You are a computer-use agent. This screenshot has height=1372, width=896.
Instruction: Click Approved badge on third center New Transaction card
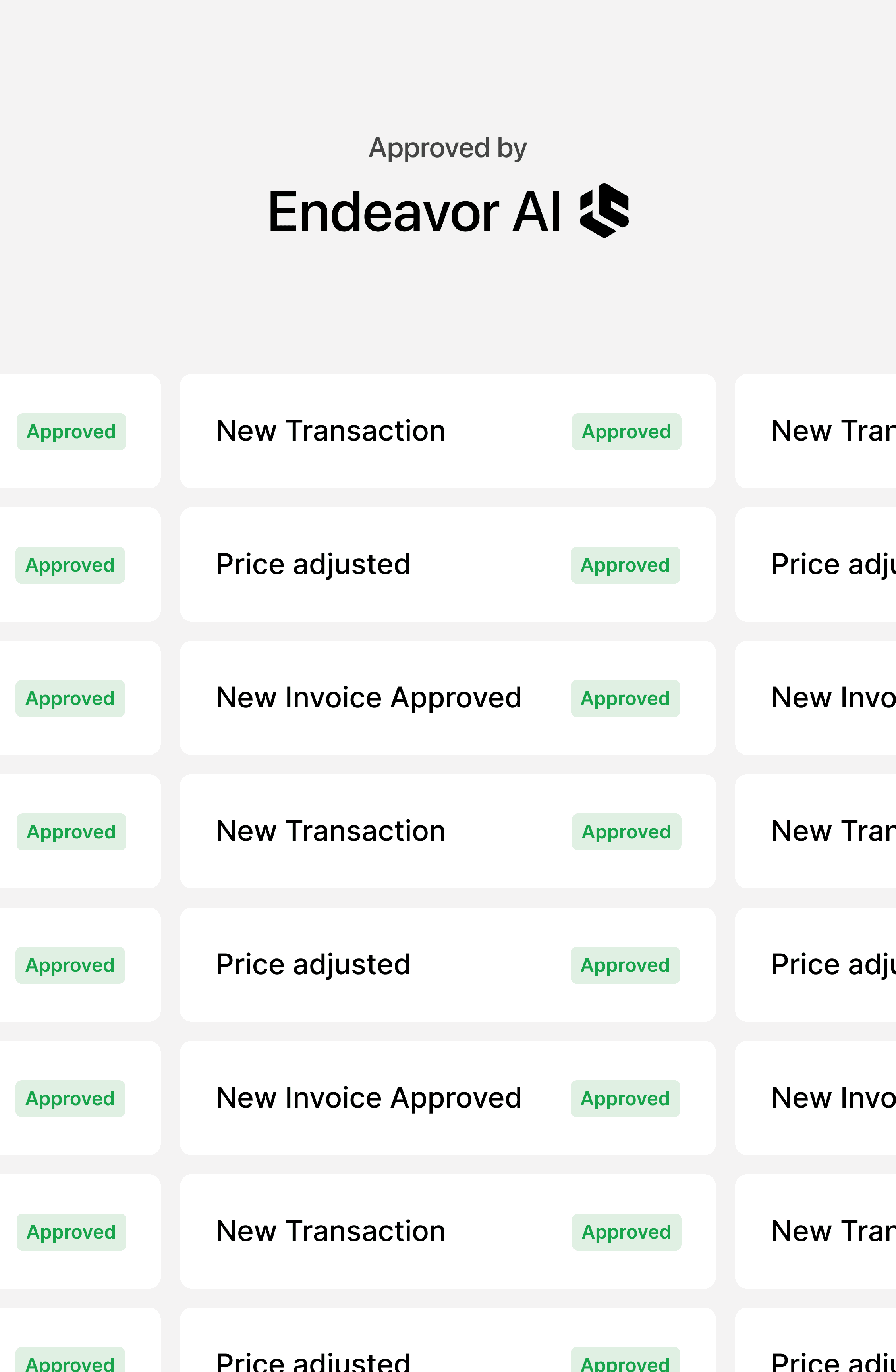point(626,1233)
